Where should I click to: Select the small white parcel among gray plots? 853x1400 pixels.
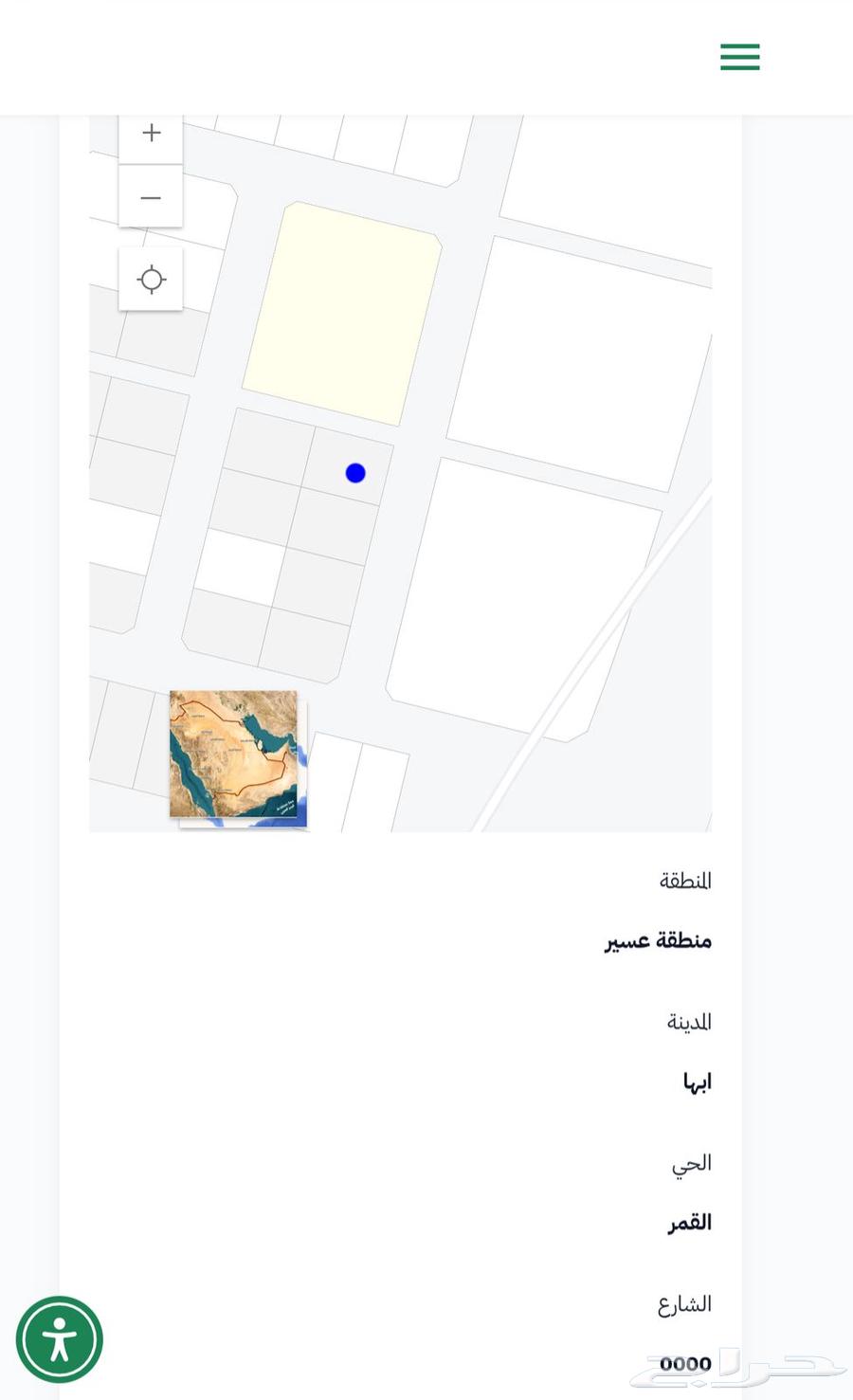tap(240, 567)
